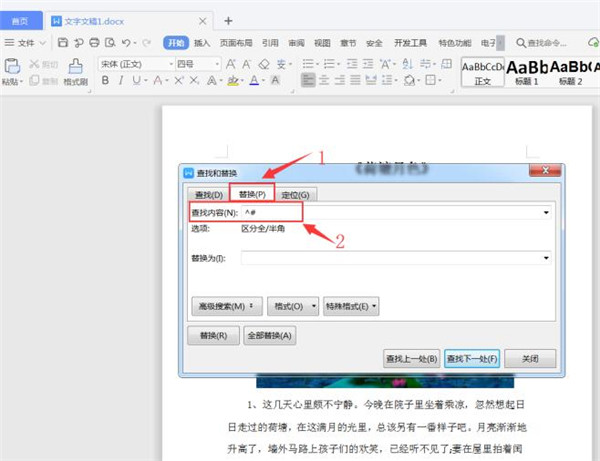The width and height of the screenshot is (600, 461).
Task: Open the 特殊格式 dropdown button
Action: [352, 305]
